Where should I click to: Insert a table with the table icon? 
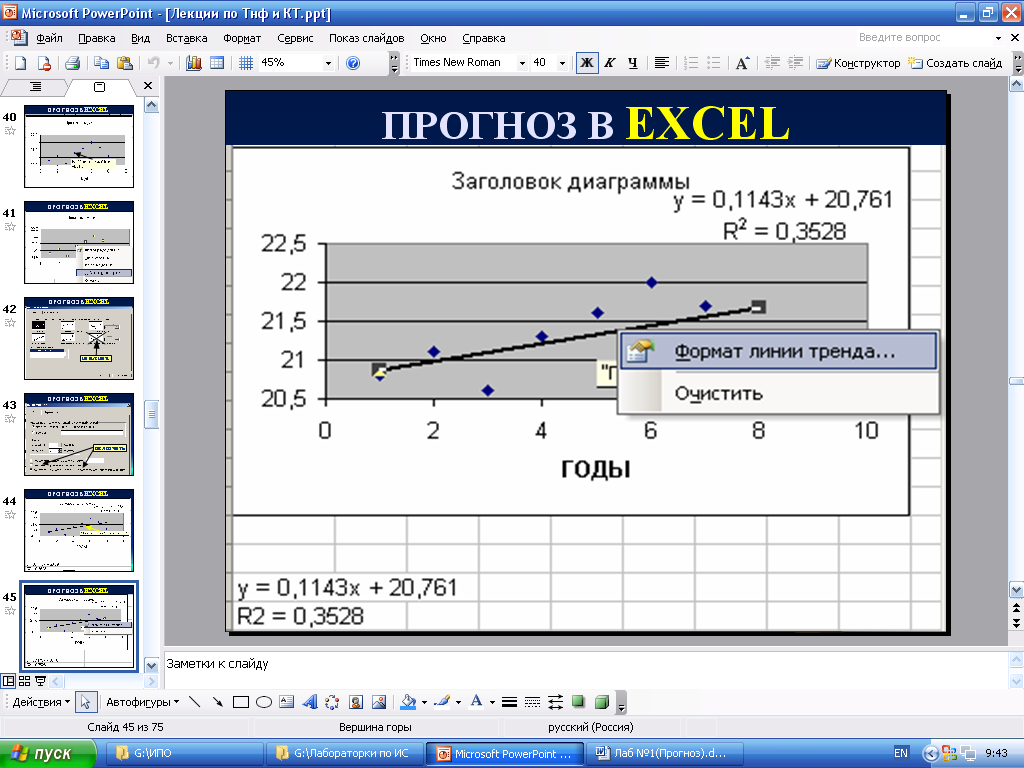[x=217, y=63]
